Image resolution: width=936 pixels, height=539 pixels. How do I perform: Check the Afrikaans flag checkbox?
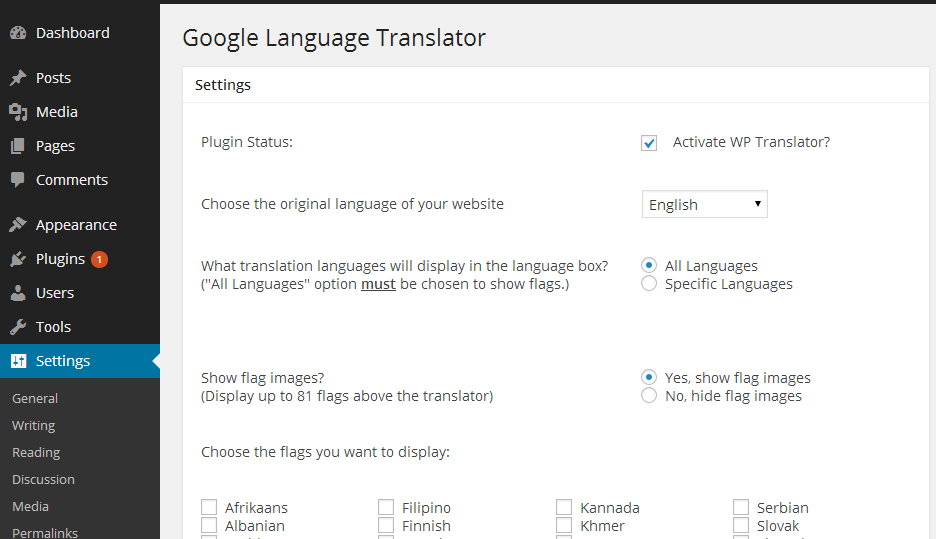coord(209,507)
